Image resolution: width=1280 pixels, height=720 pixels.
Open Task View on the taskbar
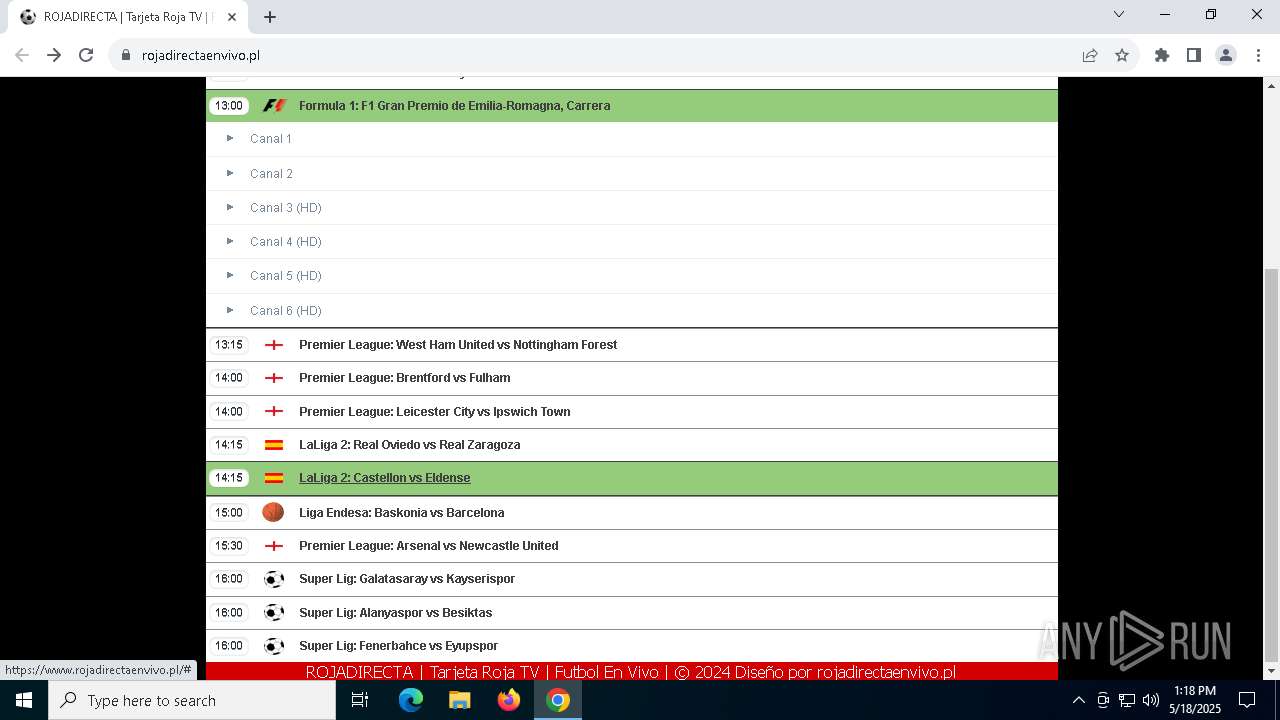coord(360,700)
